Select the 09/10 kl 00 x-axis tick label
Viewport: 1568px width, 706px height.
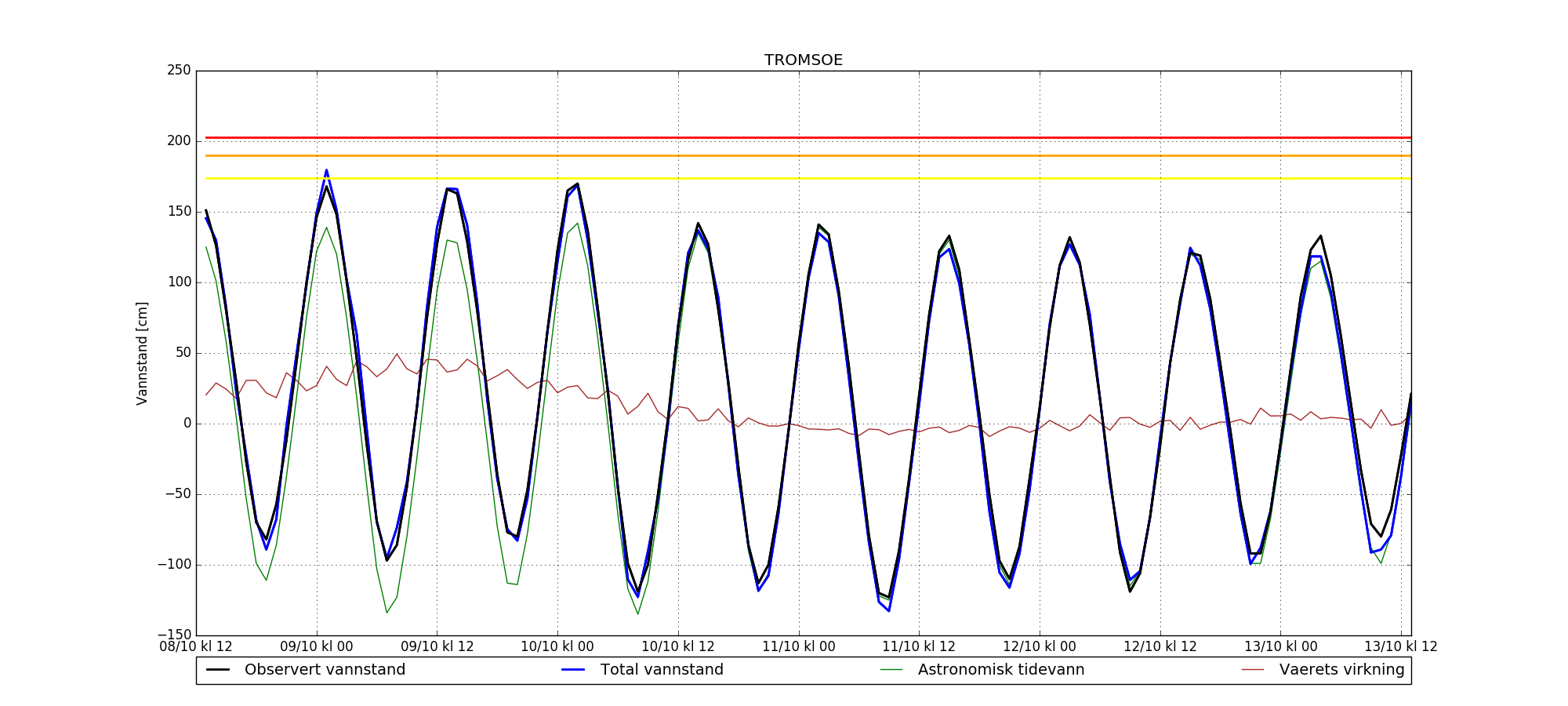(x=317, y=647)
